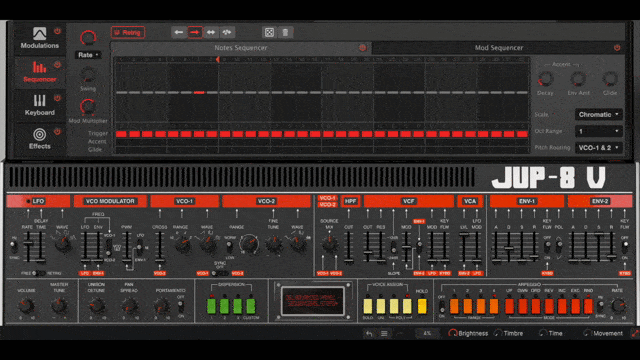Image resolution: width=640 pixels, height=360 pixels.
Task: Click the VCO-2 section header
Action: [x=266, y=201]
